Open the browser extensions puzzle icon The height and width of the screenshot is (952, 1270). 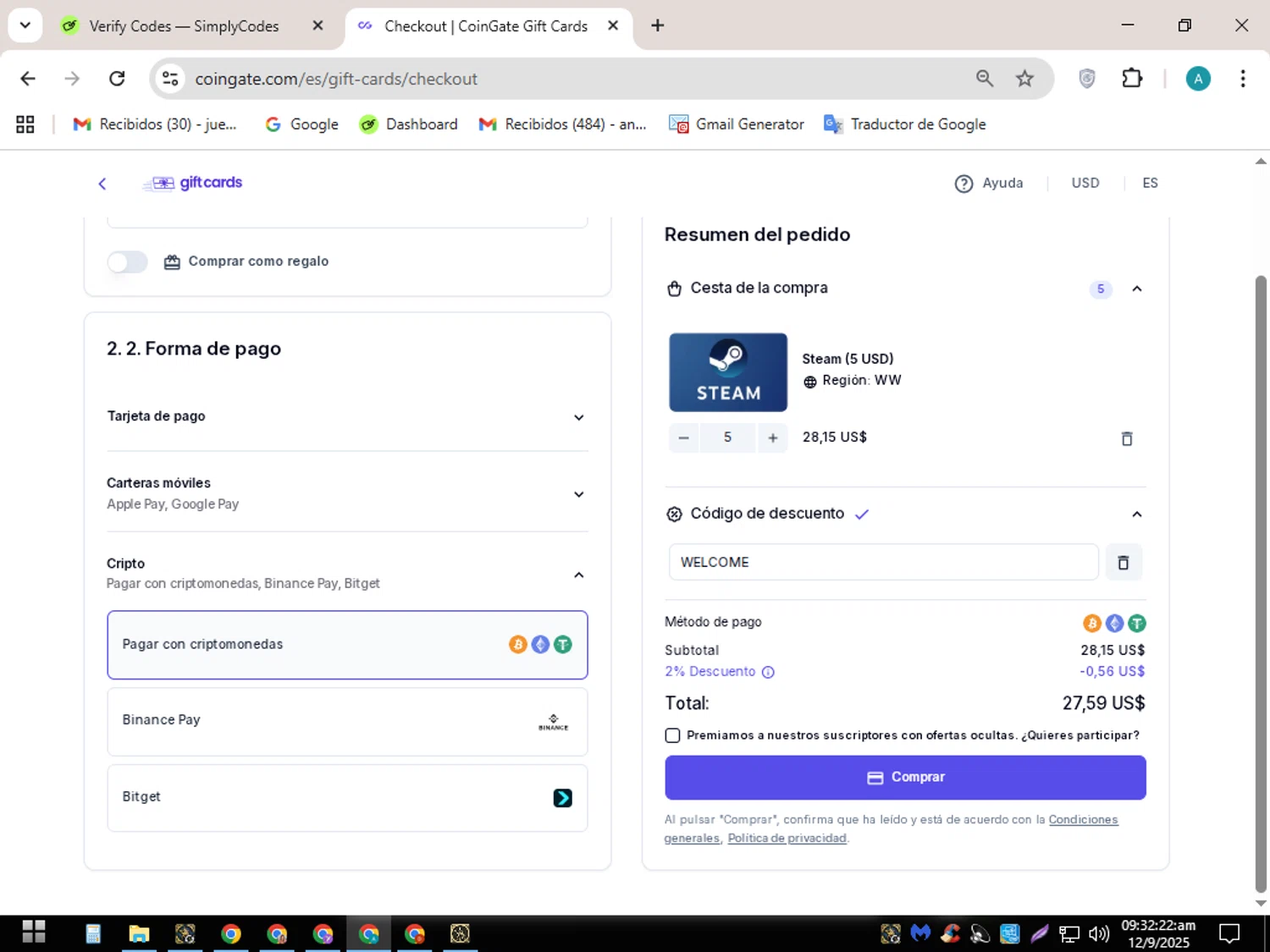click(x=1132, y=79)
